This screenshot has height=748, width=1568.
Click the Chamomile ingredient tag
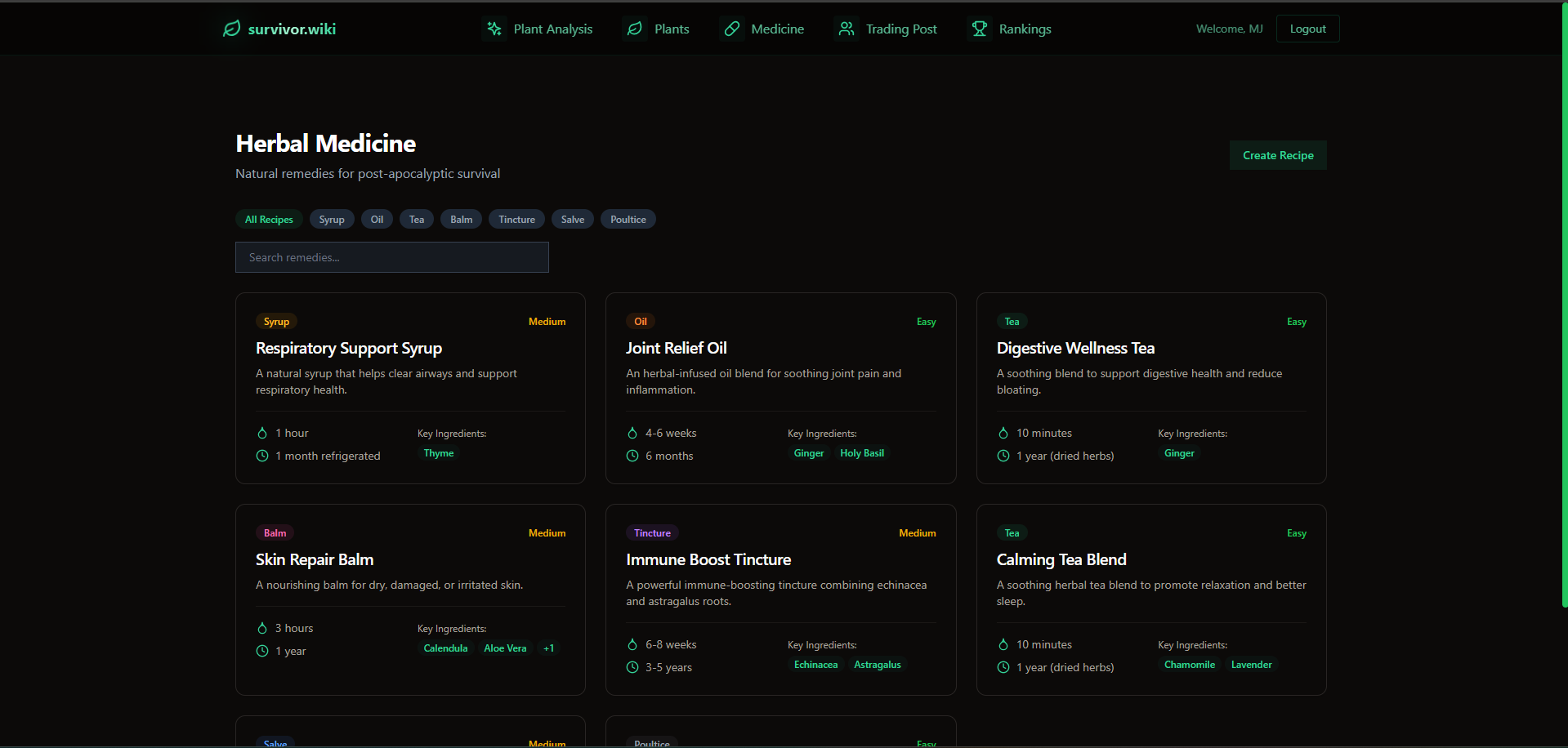pos(1190,665)
